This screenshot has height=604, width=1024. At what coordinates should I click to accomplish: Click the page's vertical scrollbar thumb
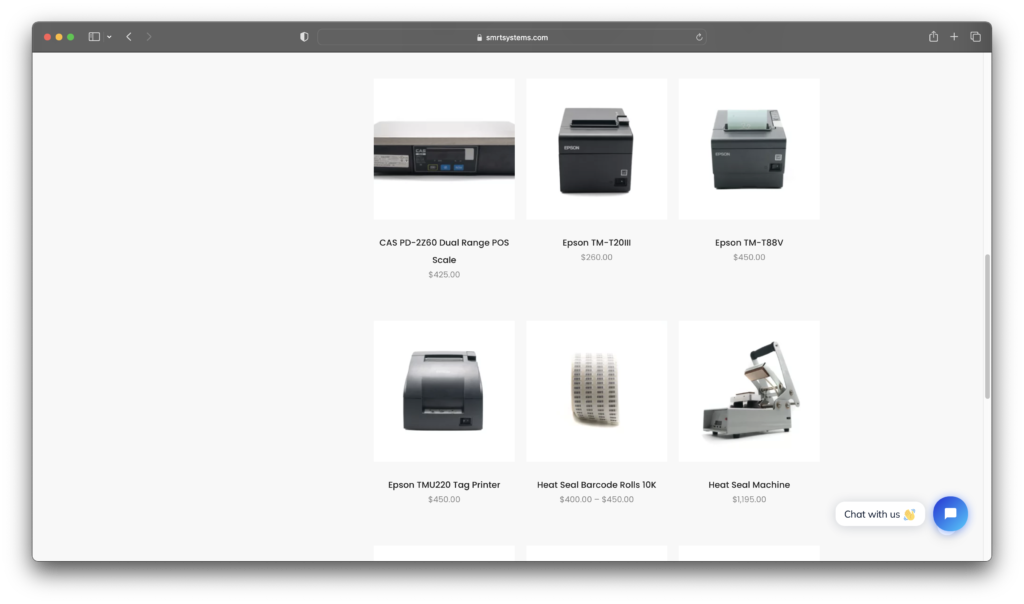(x=987, y=326)
